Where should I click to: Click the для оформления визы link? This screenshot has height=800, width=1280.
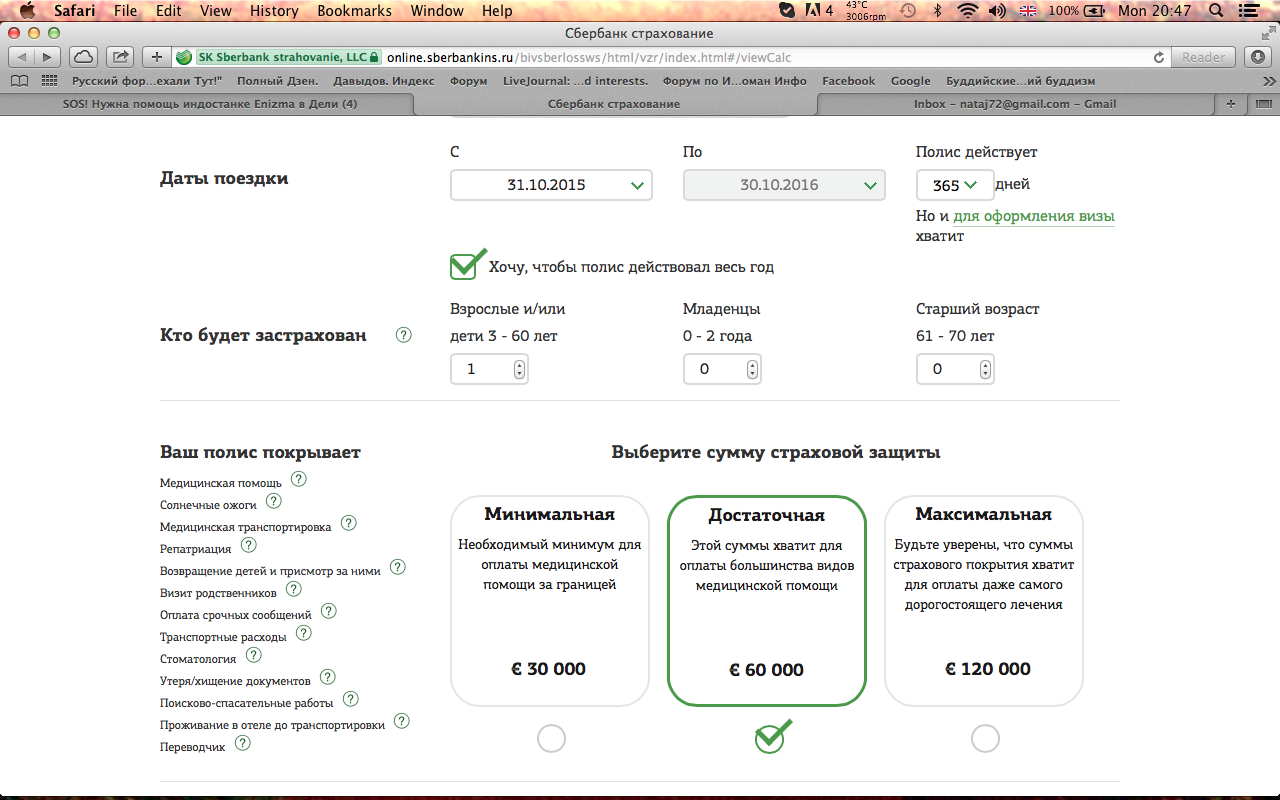click(1033, 216)
